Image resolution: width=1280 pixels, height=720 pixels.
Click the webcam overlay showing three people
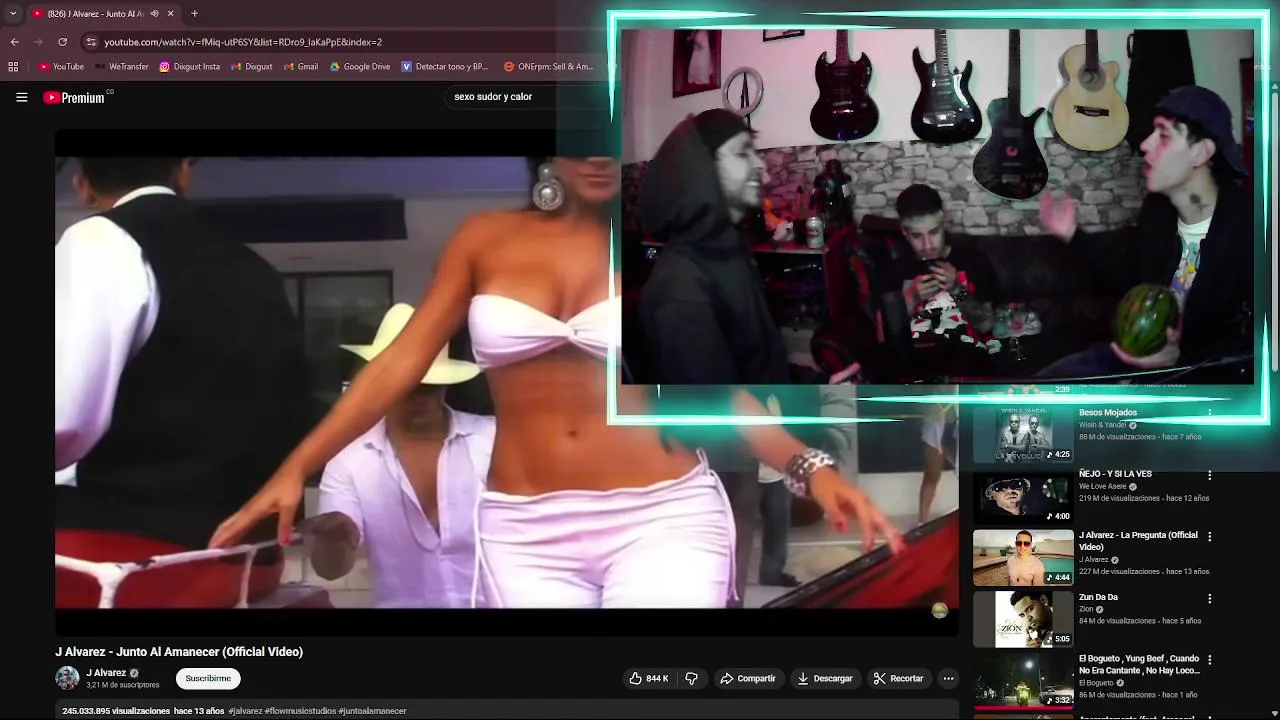coord(937,206)
